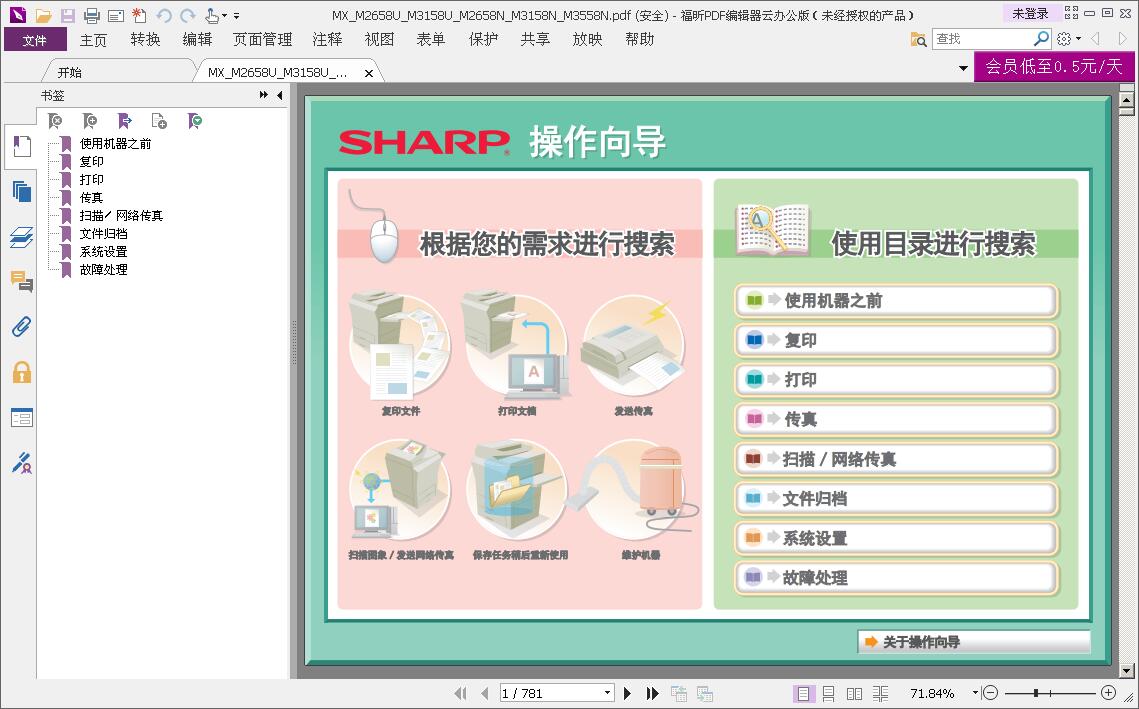Open the 故障处理 link in the page

tap(896, 578)
